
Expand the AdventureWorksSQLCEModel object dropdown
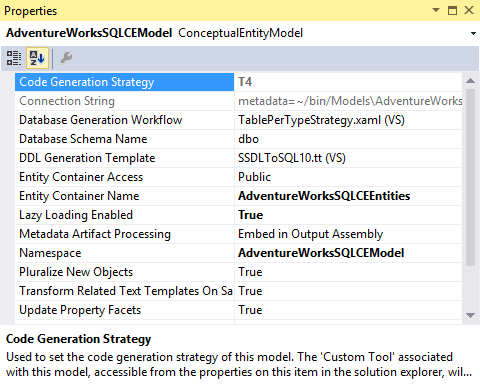point(473,33)
